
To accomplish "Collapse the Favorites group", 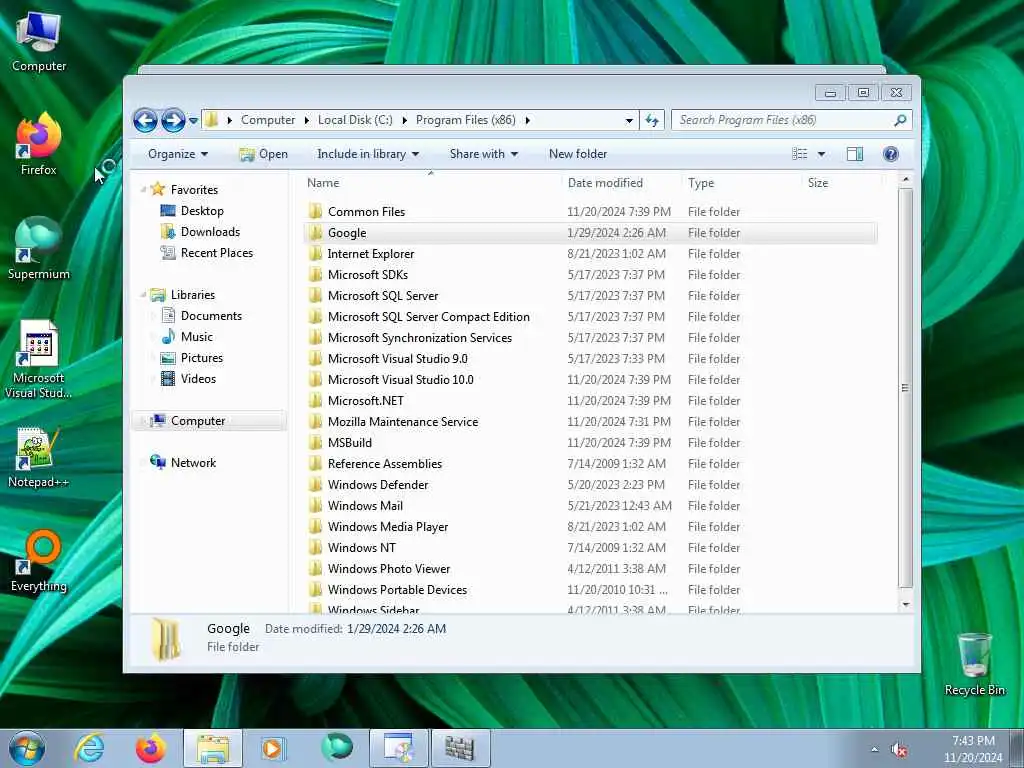I will [144, 189].
